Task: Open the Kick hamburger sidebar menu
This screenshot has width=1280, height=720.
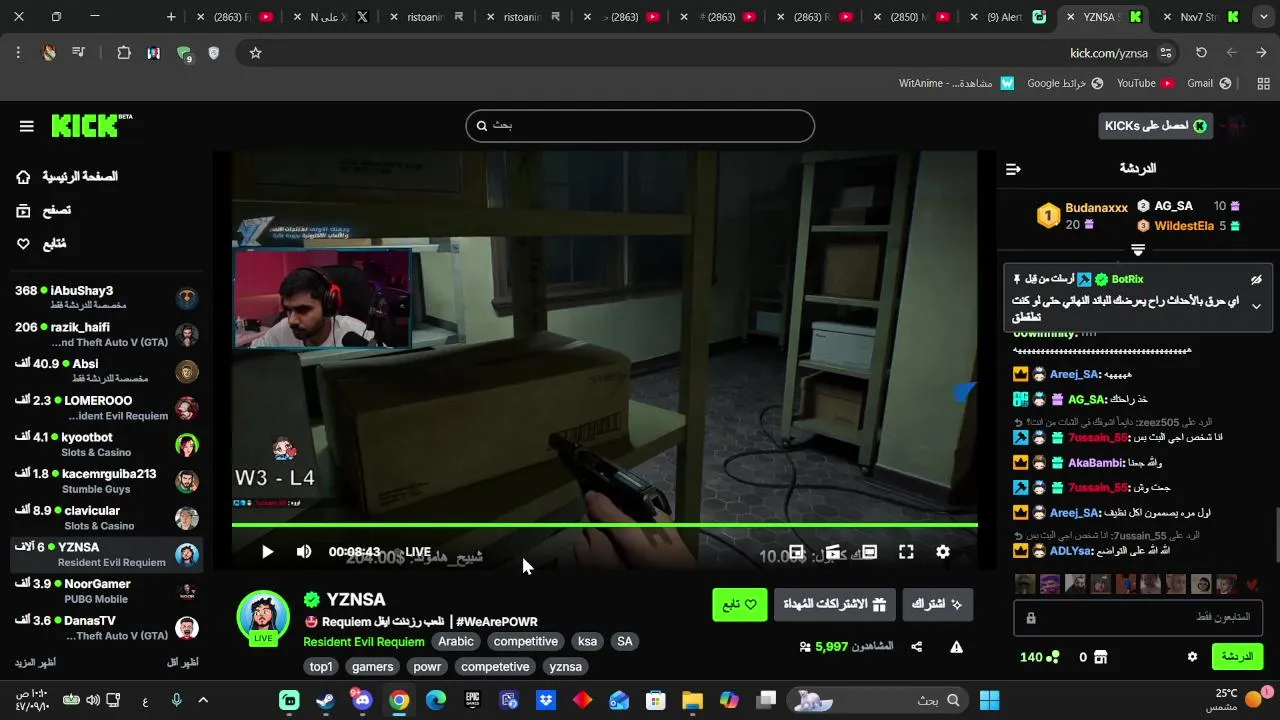Action: click(27, 126)
